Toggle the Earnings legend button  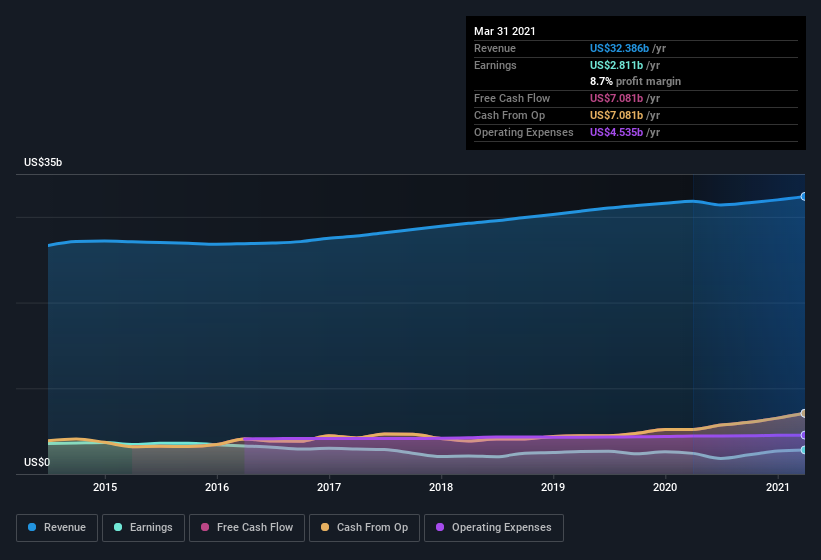click(x=143, y=528)
